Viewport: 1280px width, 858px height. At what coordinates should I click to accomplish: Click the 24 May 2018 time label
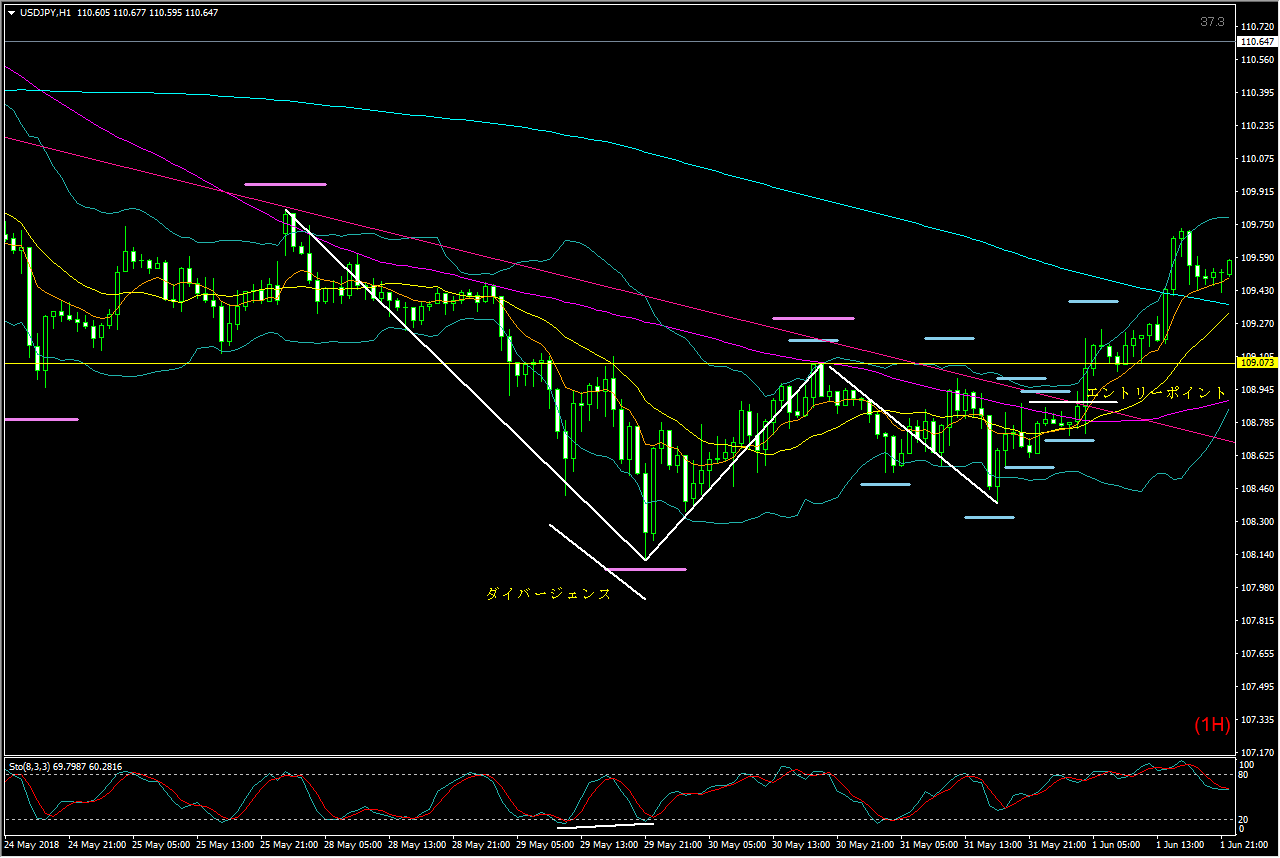(31, 844)
